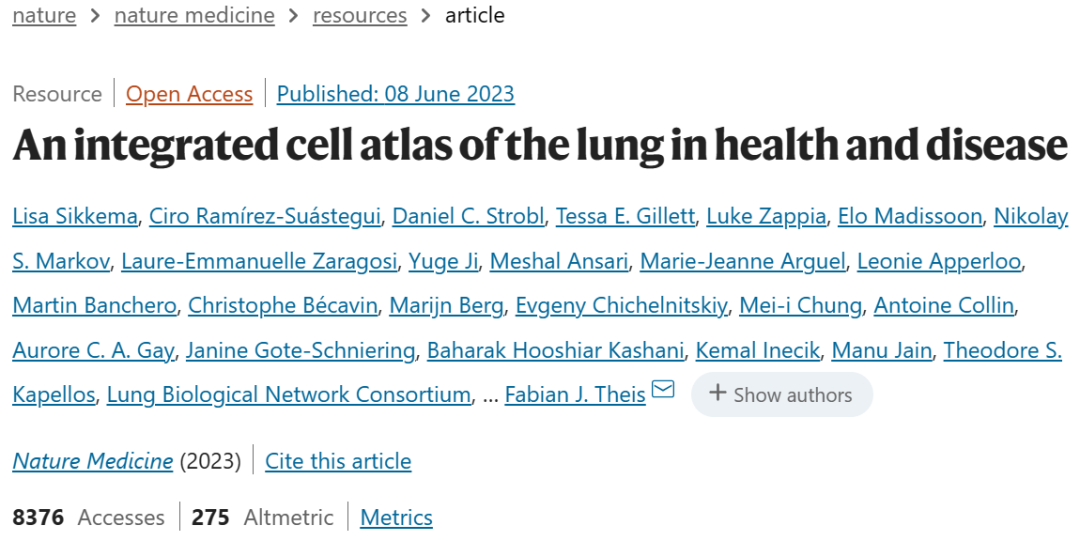1080x541 pixels.
Task: Click author Kemal Inecik
Action: coord(759,350)
